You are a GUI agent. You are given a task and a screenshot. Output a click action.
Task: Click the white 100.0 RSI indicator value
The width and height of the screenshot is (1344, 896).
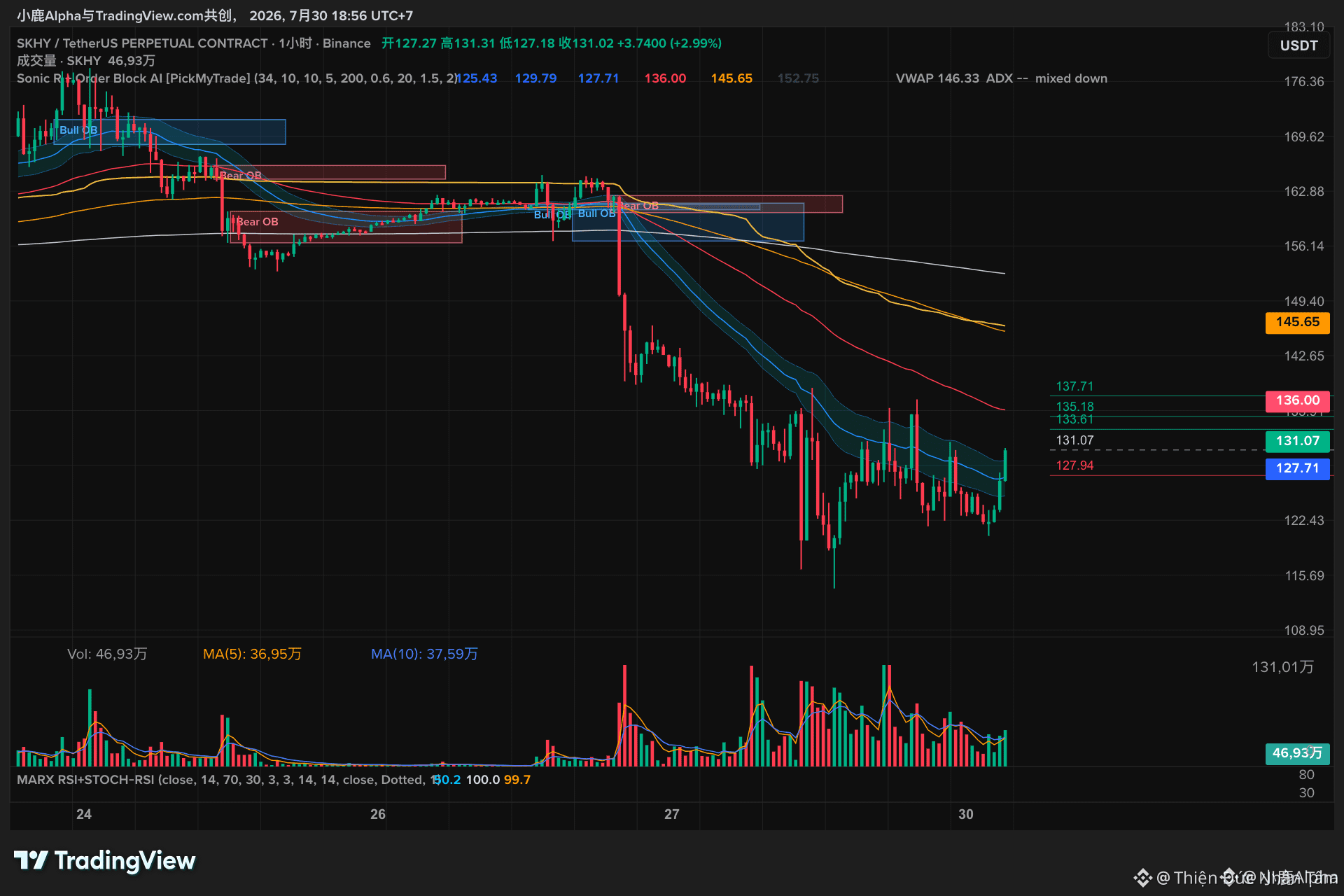pos(483,780)
